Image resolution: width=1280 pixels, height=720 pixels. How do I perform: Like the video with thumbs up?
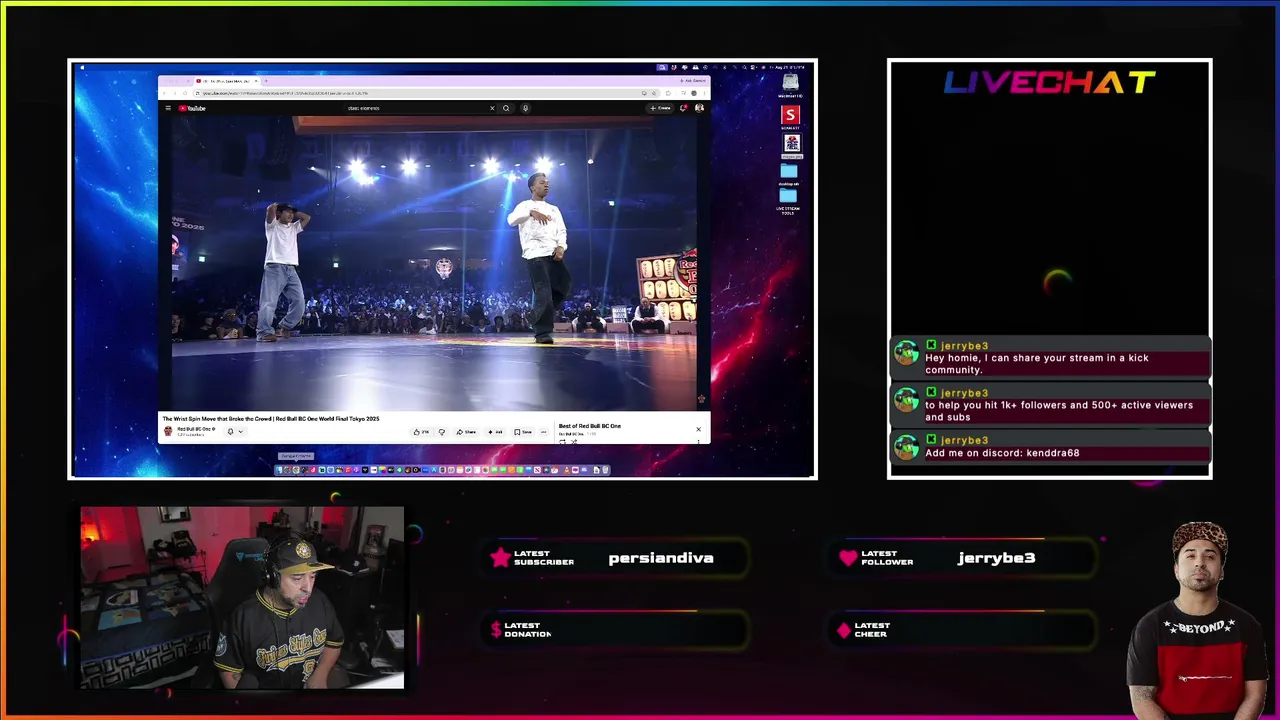[x=421, y=432]
